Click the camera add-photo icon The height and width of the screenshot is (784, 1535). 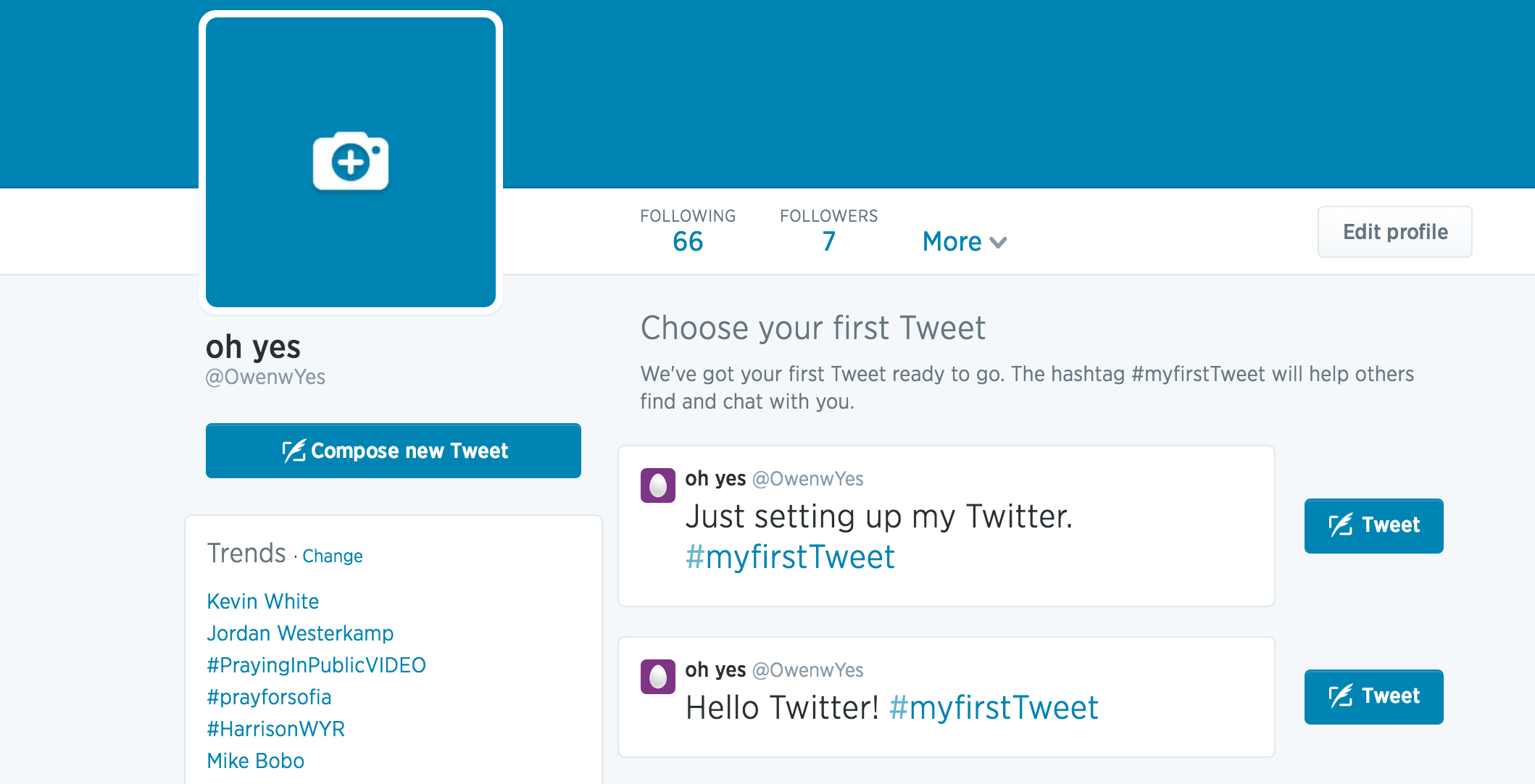point(351,161)
